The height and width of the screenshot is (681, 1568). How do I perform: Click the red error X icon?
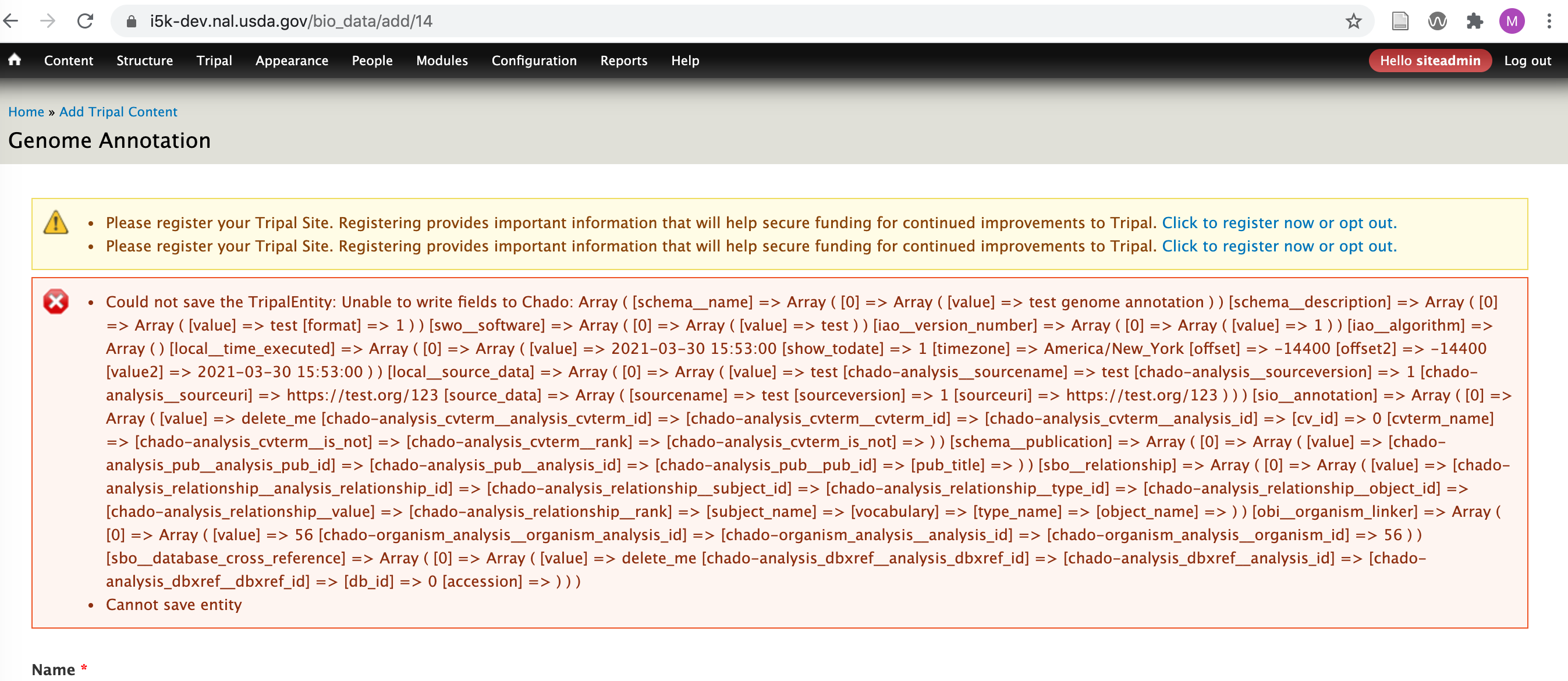56,302
